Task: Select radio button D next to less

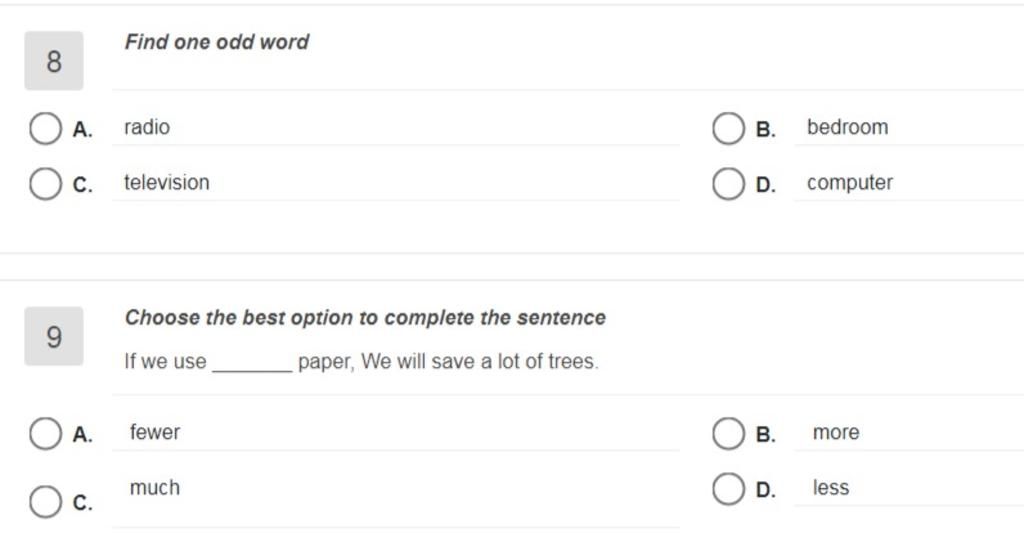Action: [x=728, y=489]
